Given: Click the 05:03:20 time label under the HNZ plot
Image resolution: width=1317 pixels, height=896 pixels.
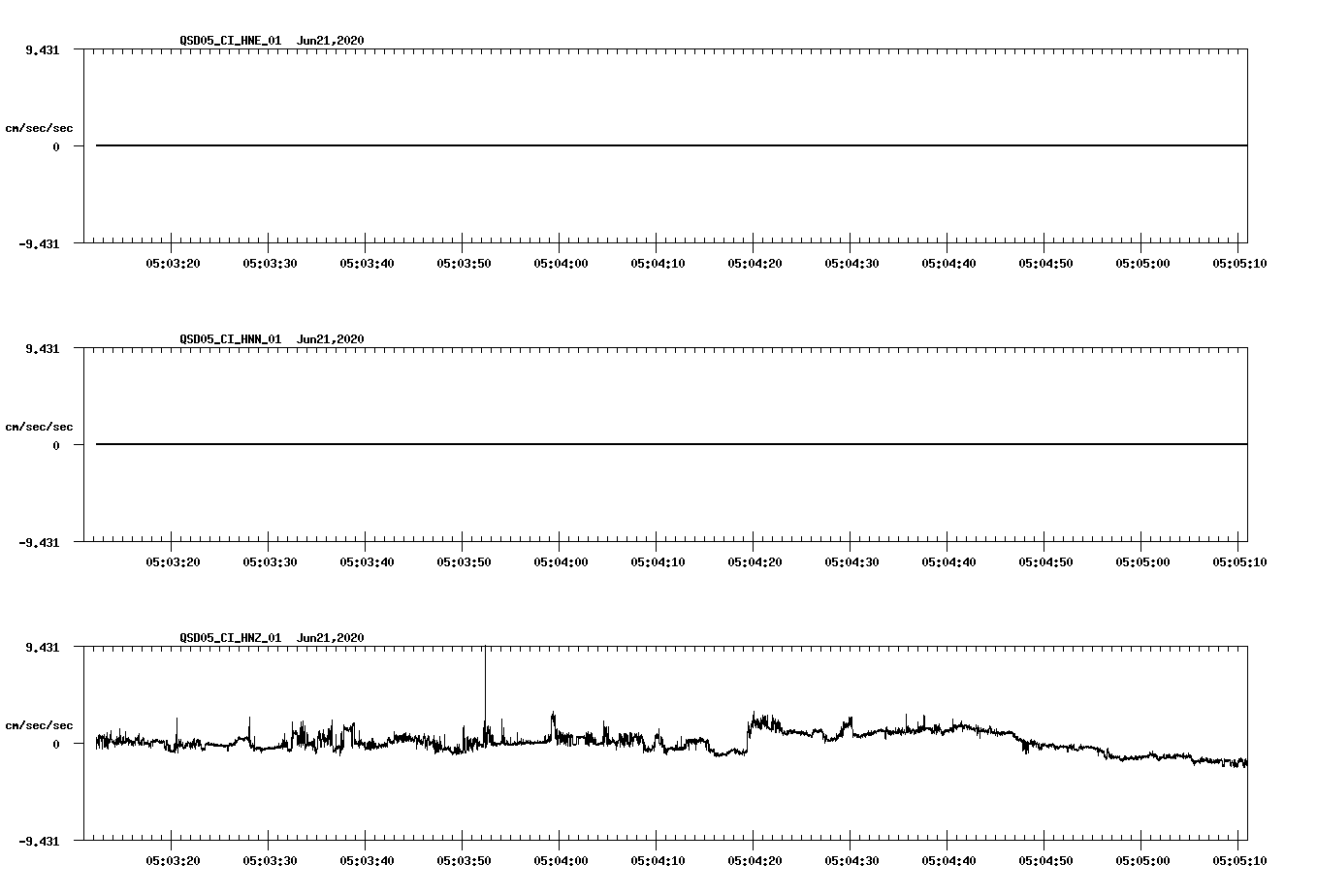Looking at the screenshot, I should (x=173, y=861).
